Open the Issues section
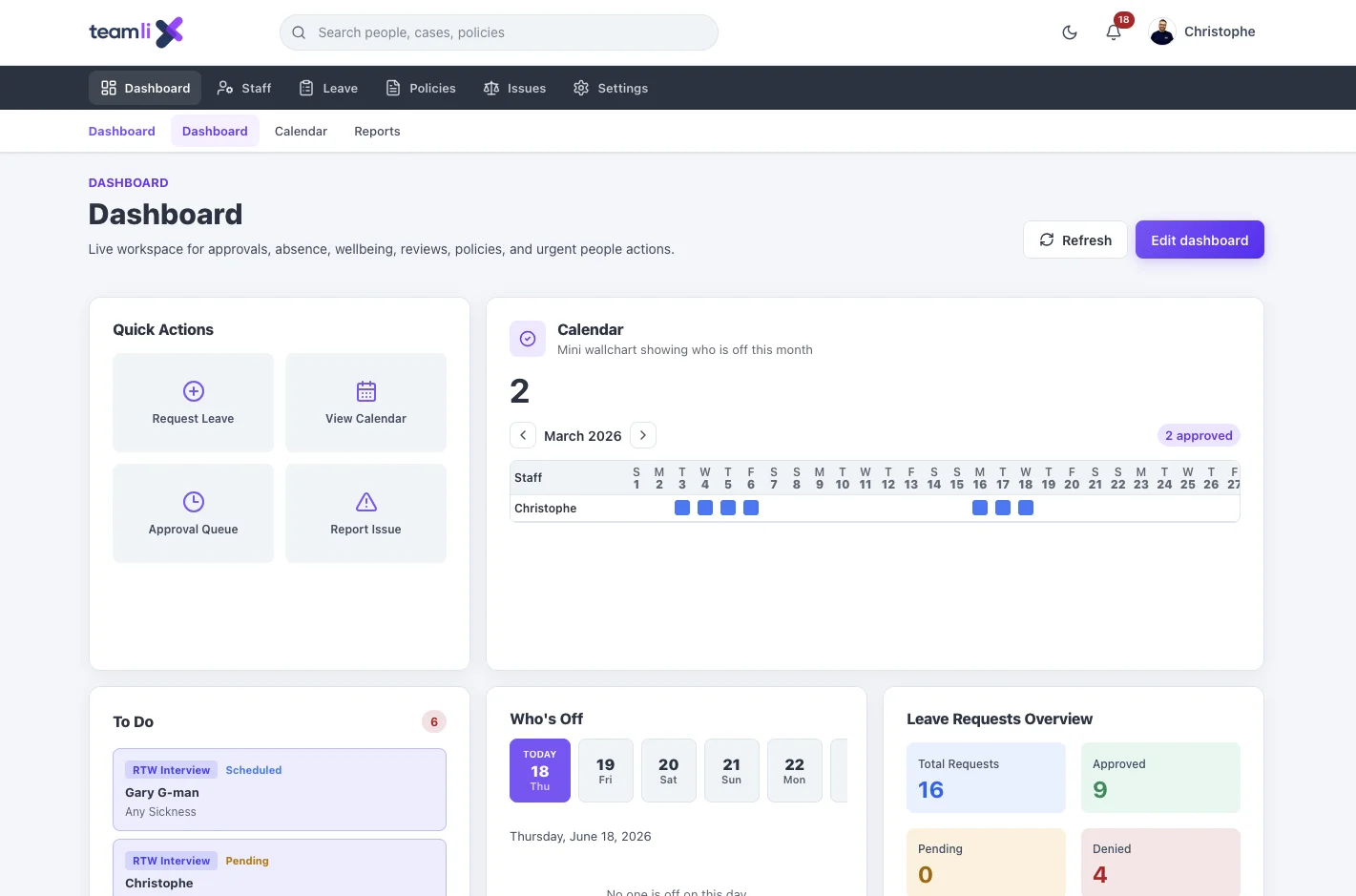The height and width of the screenshot is (896, 1356). 515,88
